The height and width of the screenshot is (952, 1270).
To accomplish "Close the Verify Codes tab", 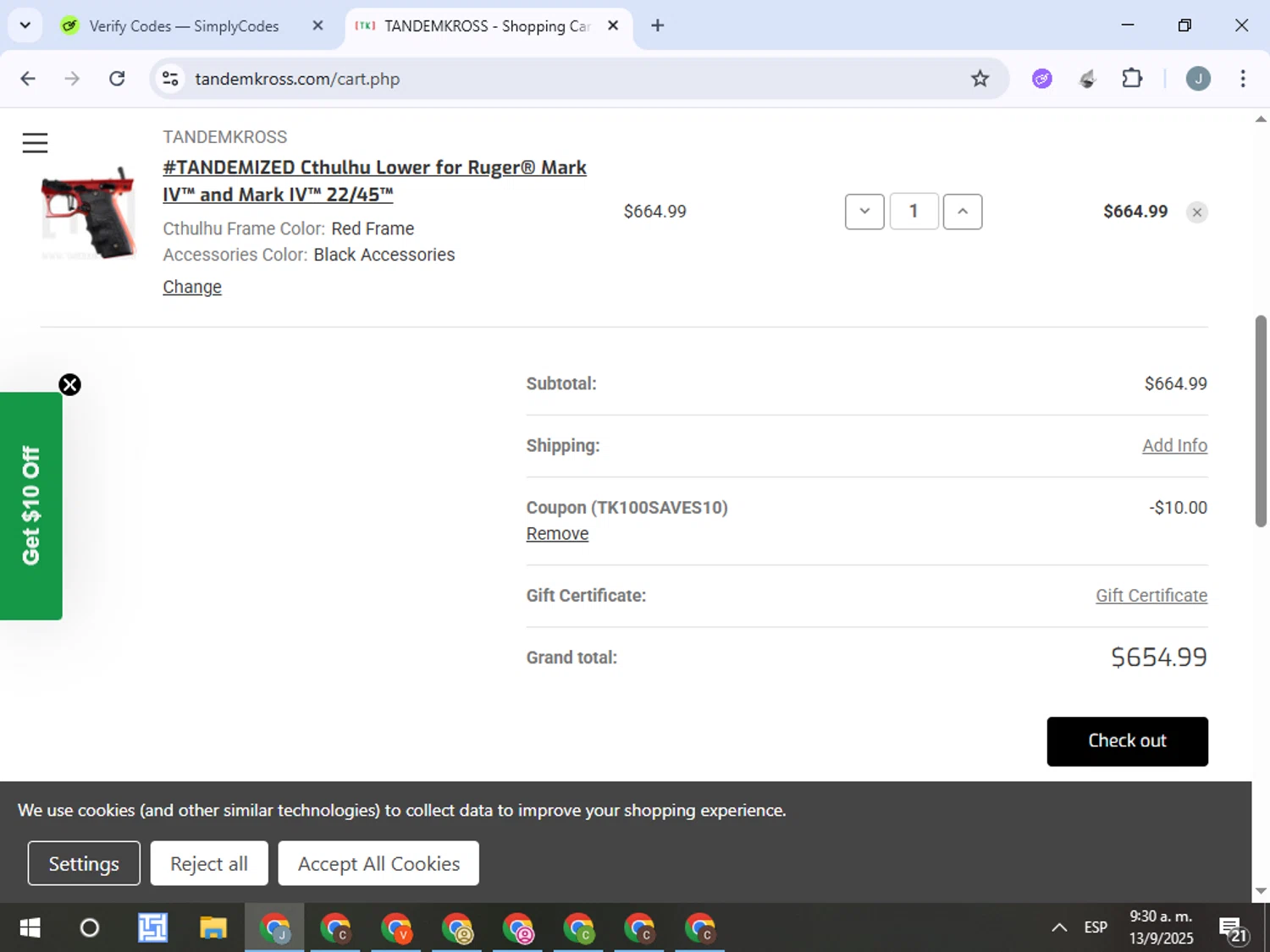I will tap(317, 25).
